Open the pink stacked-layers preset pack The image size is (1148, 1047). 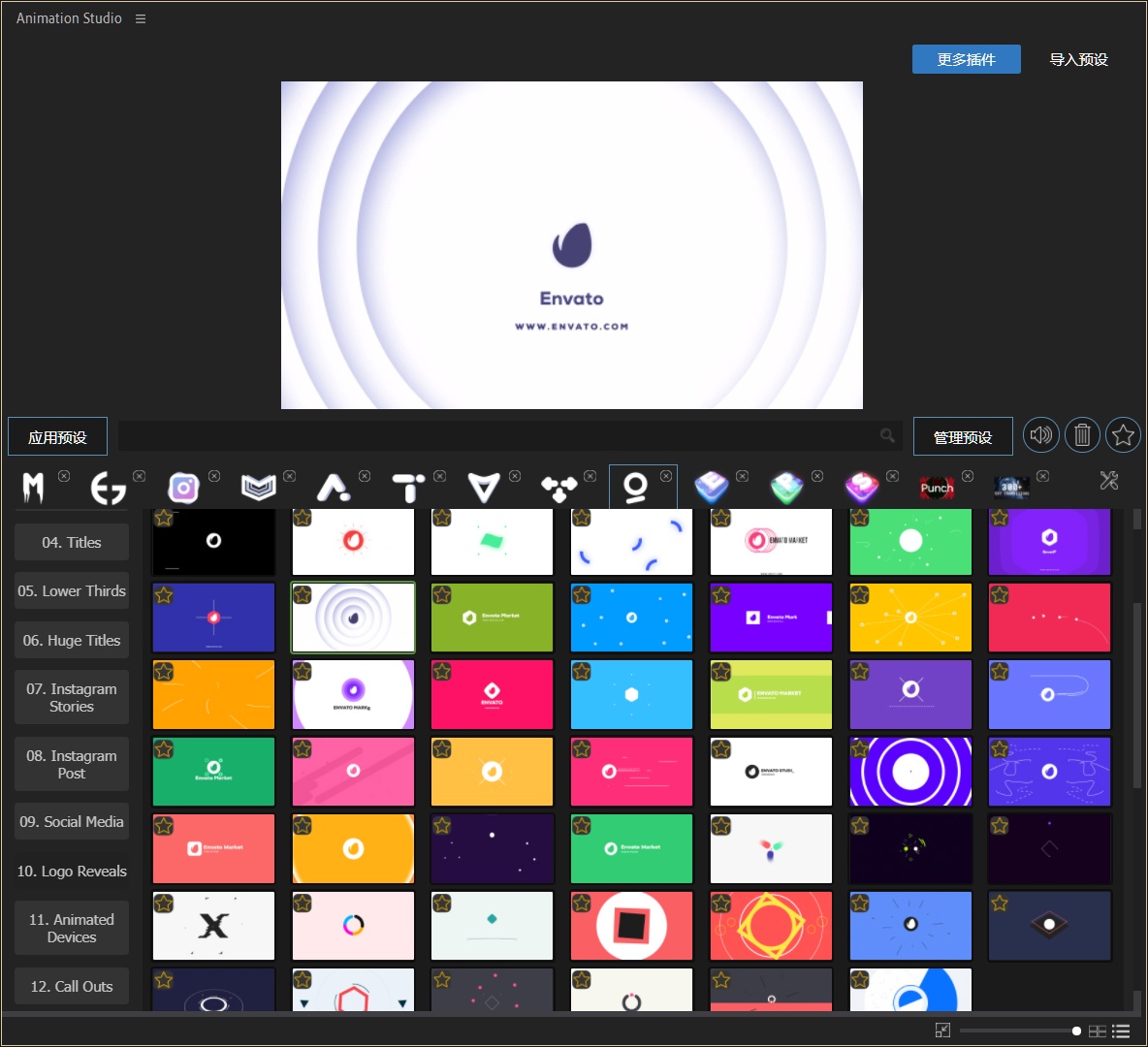[862, 488]
